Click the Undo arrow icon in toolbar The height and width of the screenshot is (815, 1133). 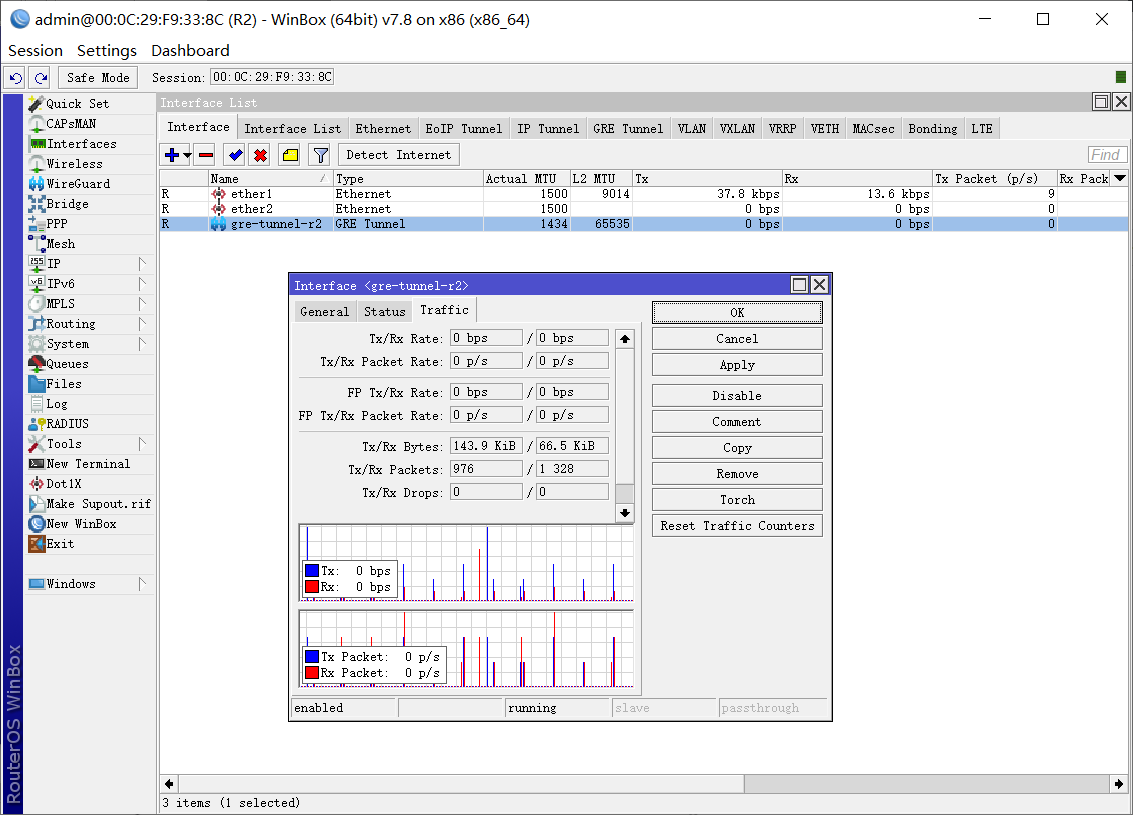tap(16, 77)
